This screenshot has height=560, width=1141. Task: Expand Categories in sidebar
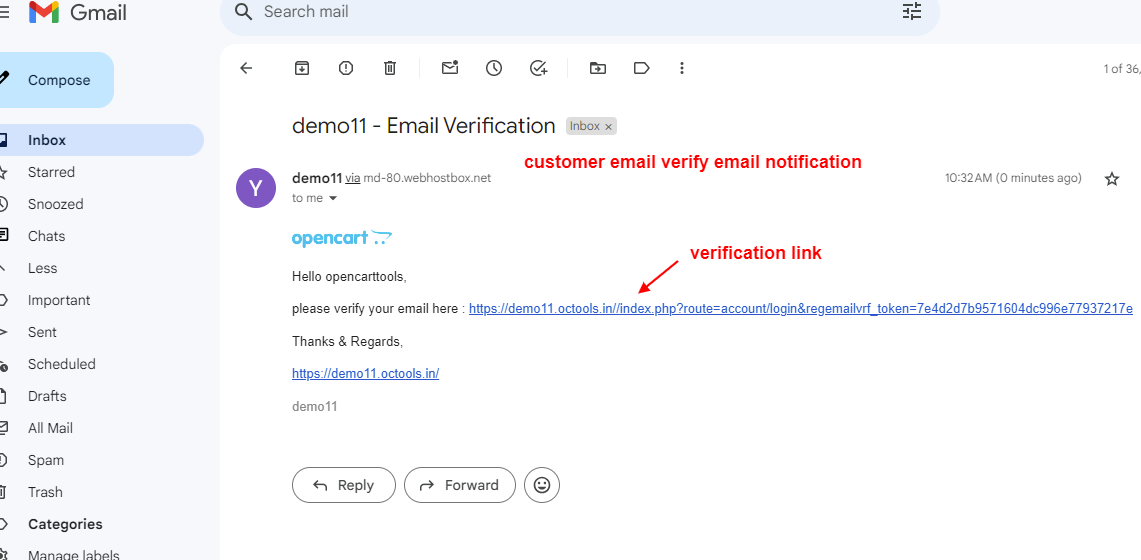[65, 524]
